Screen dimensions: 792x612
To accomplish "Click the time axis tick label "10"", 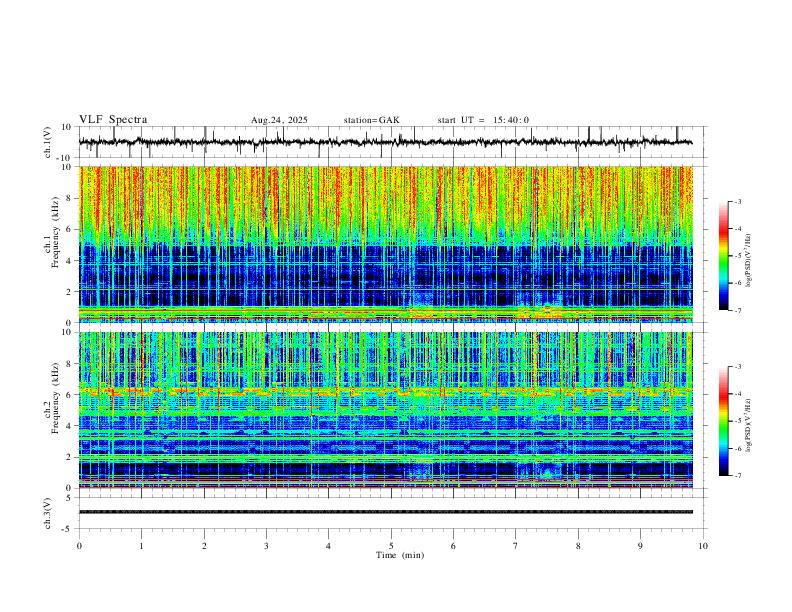I will 703,546.
